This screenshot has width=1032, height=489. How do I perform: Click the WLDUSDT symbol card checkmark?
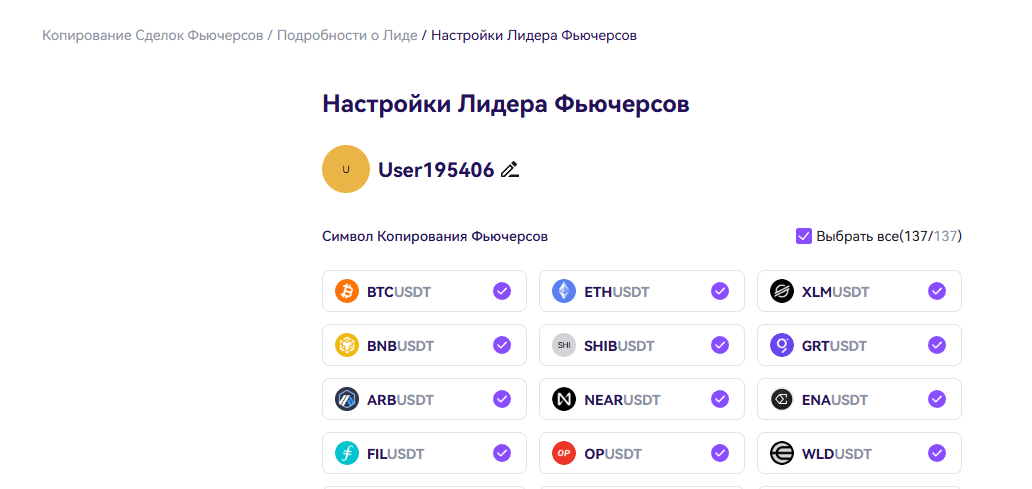pos(937,453)
